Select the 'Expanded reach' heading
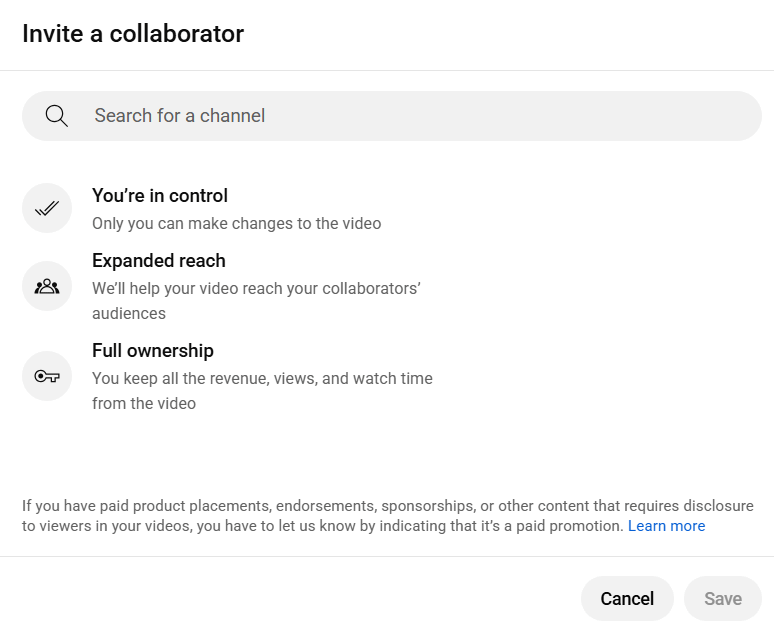This screenshot has height=624, width=774. (158, 261)
